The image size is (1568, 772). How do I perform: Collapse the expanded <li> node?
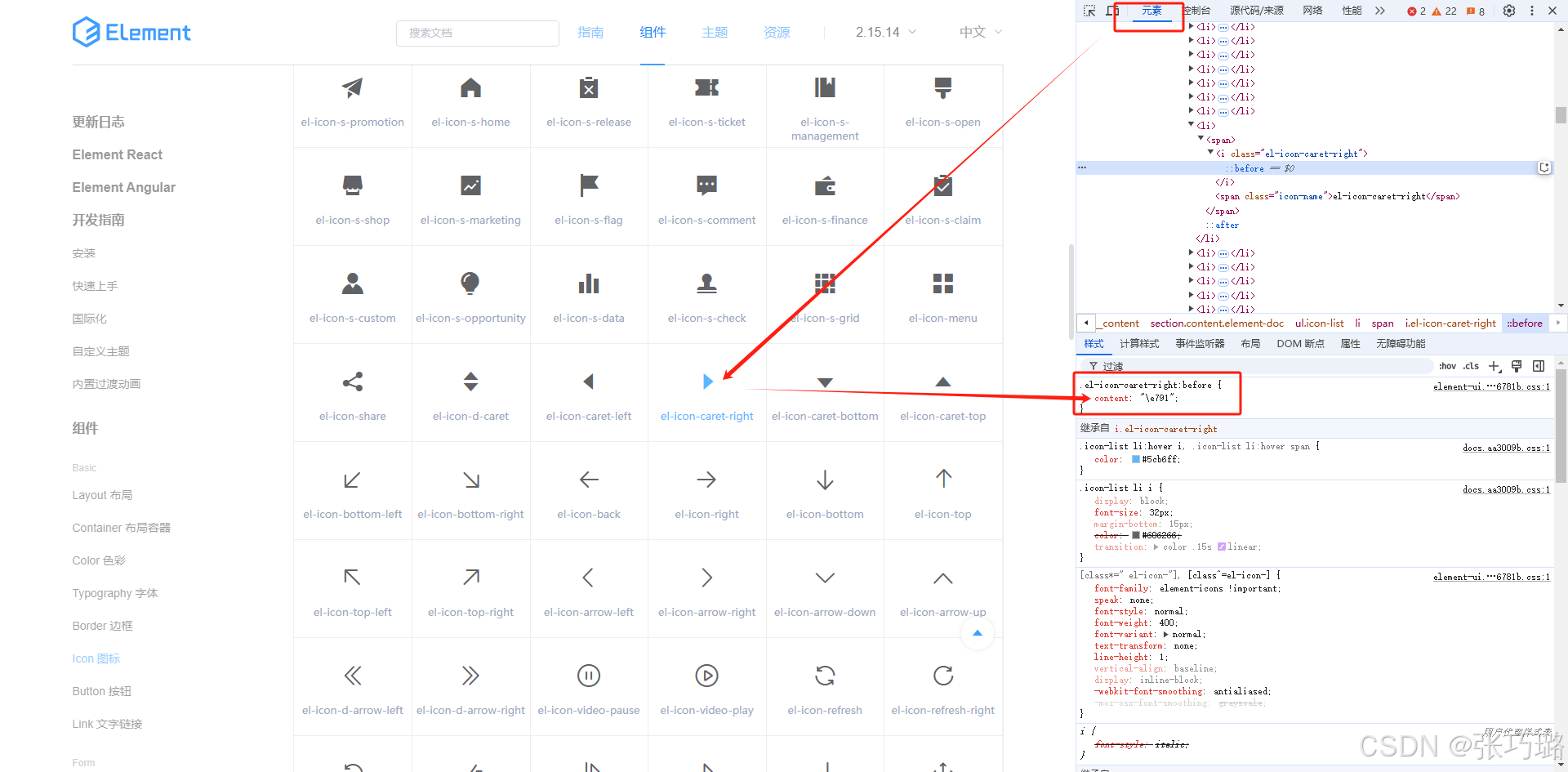click(x=1192, y=125)
